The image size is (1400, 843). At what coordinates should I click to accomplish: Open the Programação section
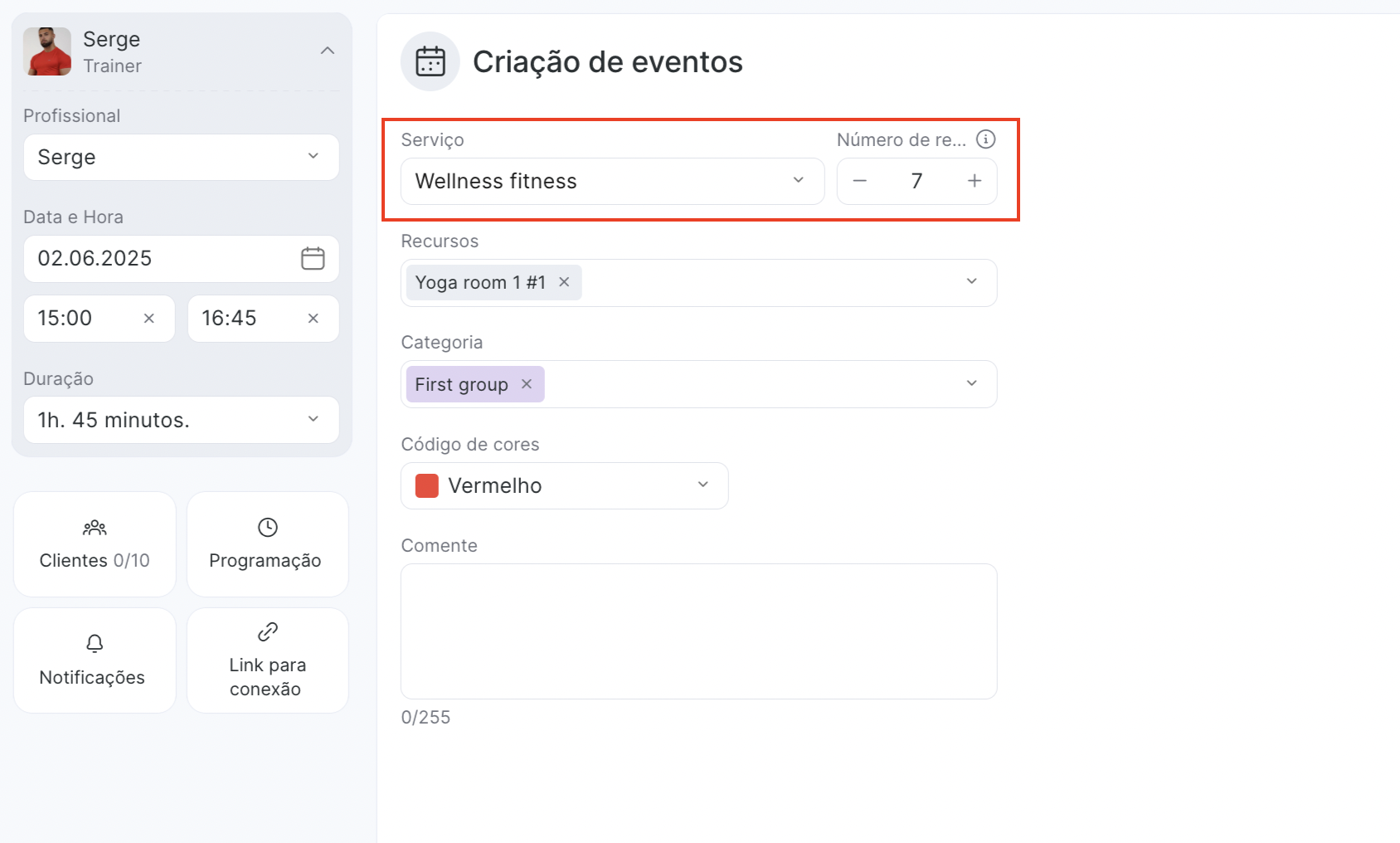(x=267, y=544)
